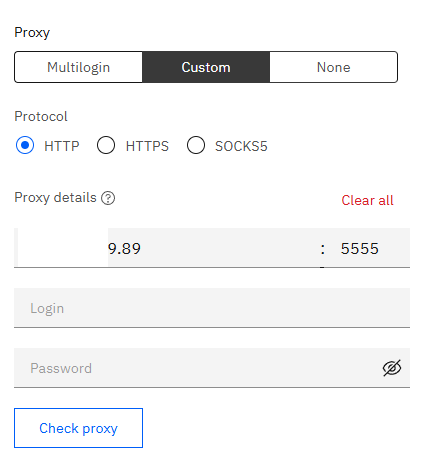
Task: Click the HTTP text label
Action: pyautogui.click(x=62, y=146)
